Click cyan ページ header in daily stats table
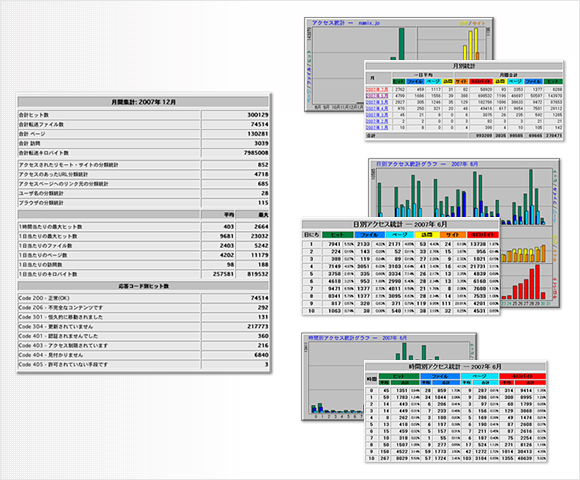 (x=399, y=234)
